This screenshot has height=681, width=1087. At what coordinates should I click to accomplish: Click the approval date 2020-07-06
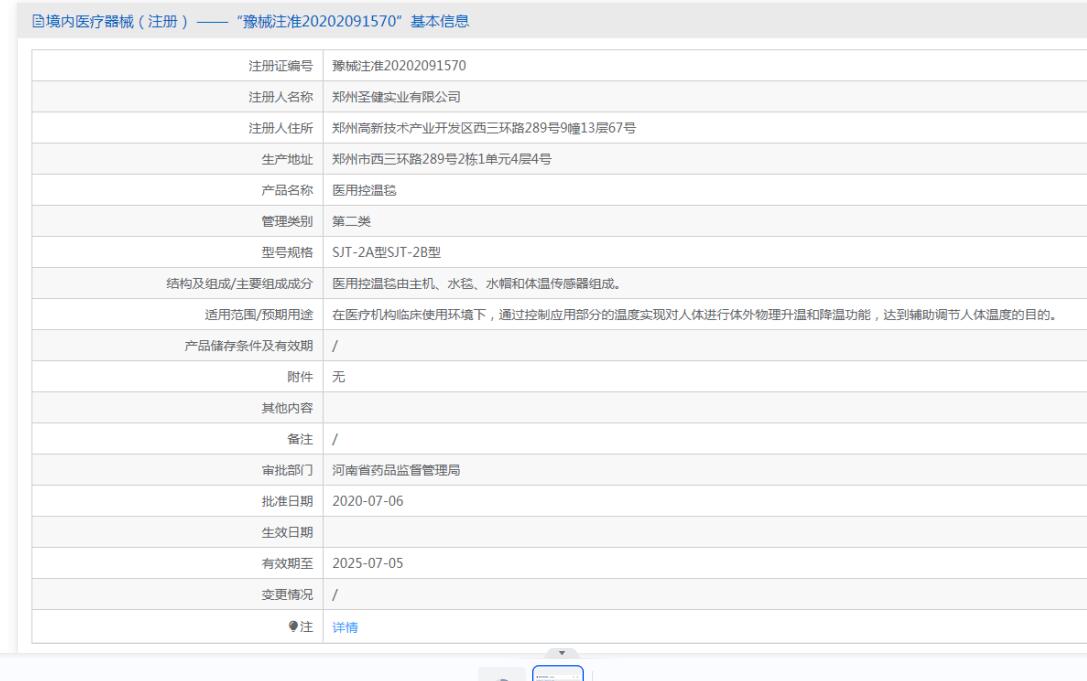[368, 502]
